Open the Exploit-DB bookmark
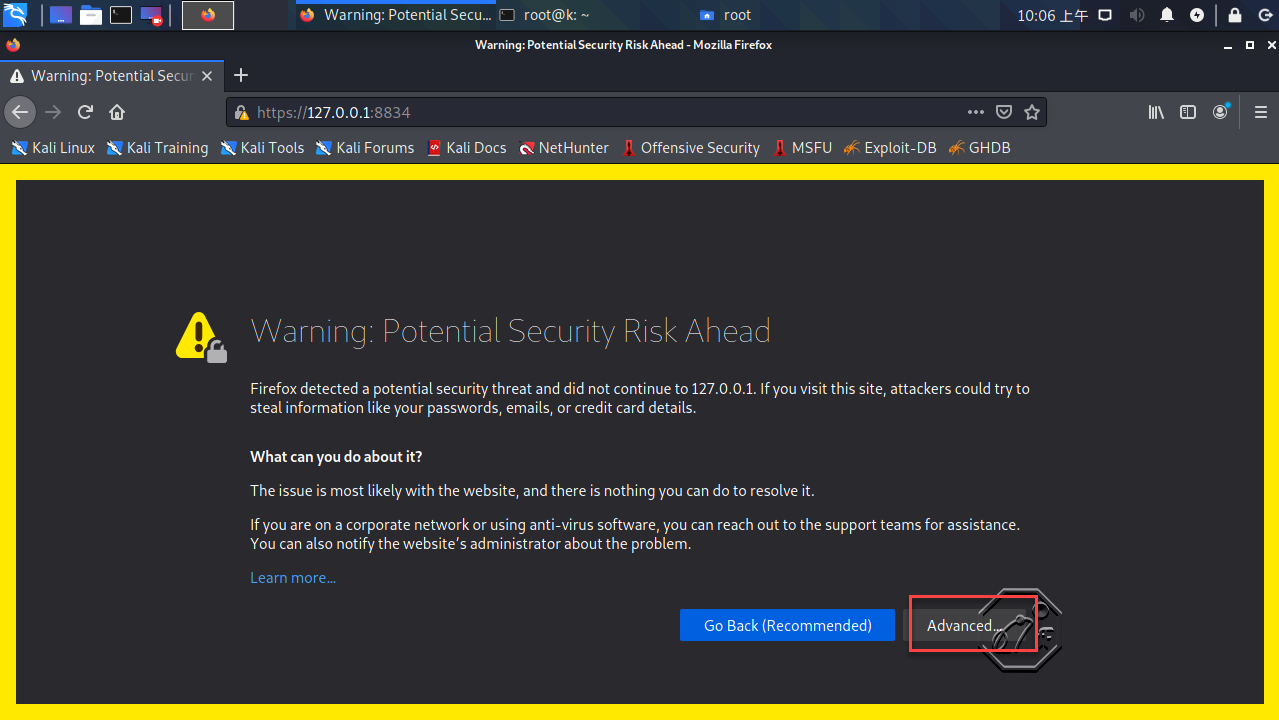Image resolution: width=1279 pixels, height=720 pixels. pyautogui.click(x=890, y=148)
